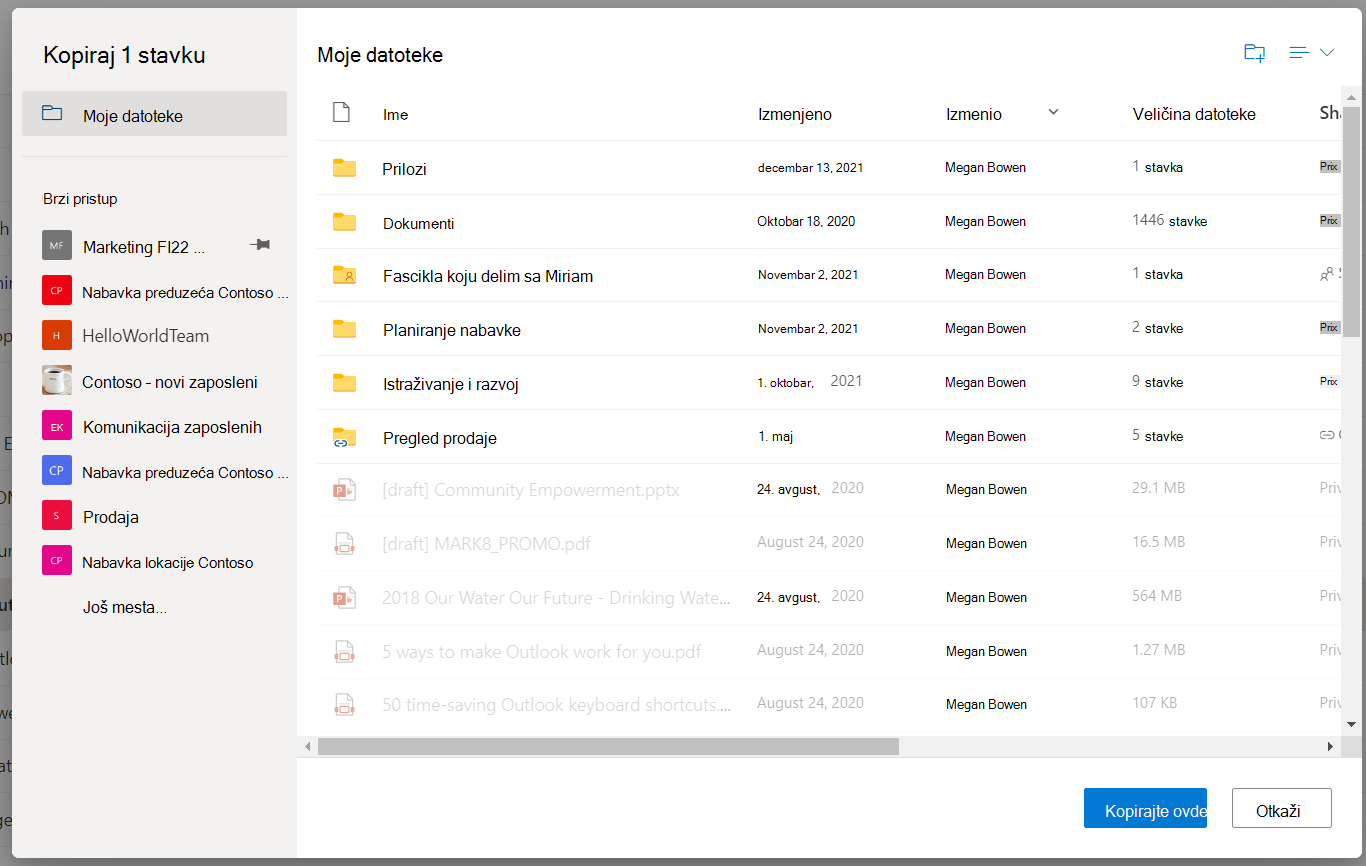Click the vertical scrollbar down arrow
Viewport: 1366px width, 866px height.
tap(1351, 723)
